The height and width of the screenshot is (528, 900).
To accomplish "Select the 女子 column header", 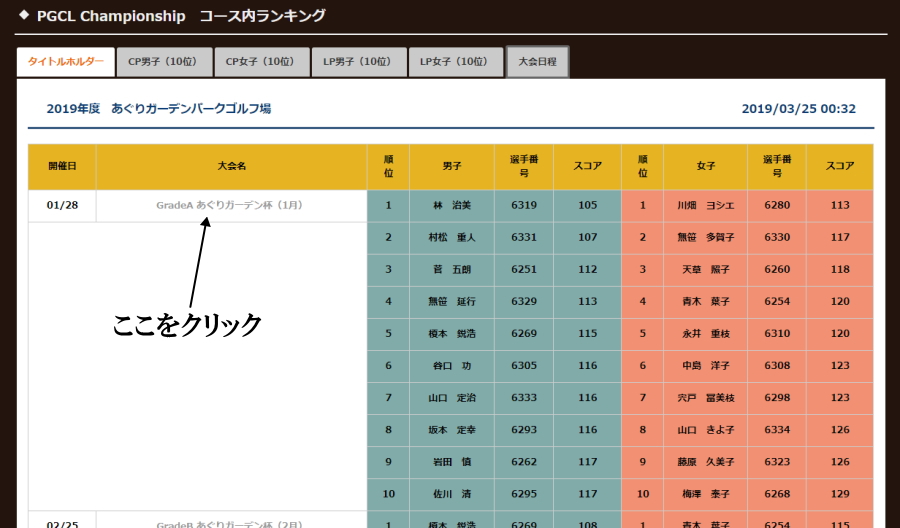I will [x=705, y=166].
